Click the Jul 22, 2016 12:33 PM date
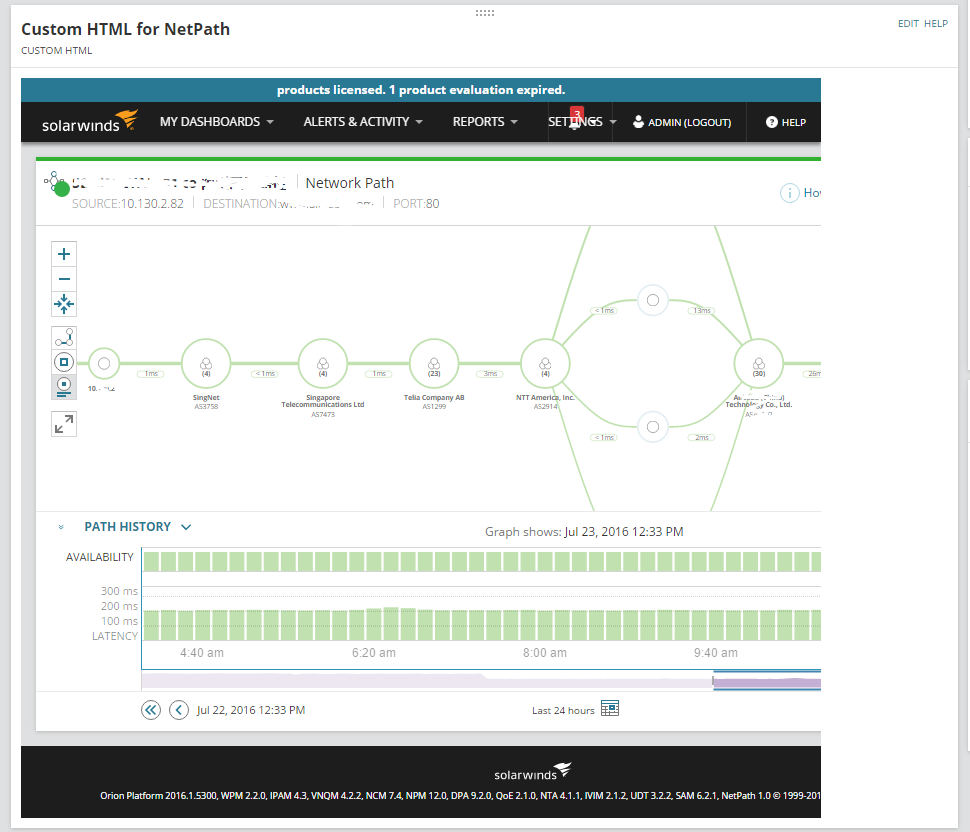 [251, 710]
